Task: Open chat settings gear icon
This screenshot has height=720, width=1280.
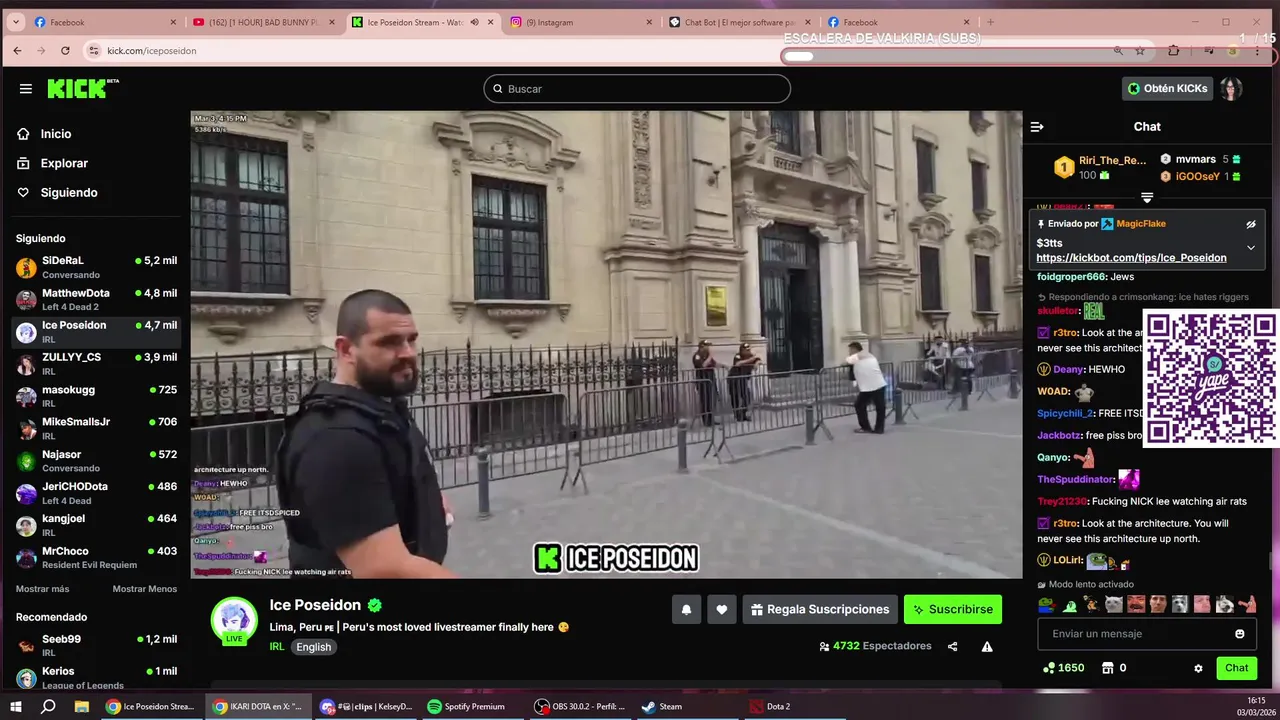Action: tap(1198, 668)
